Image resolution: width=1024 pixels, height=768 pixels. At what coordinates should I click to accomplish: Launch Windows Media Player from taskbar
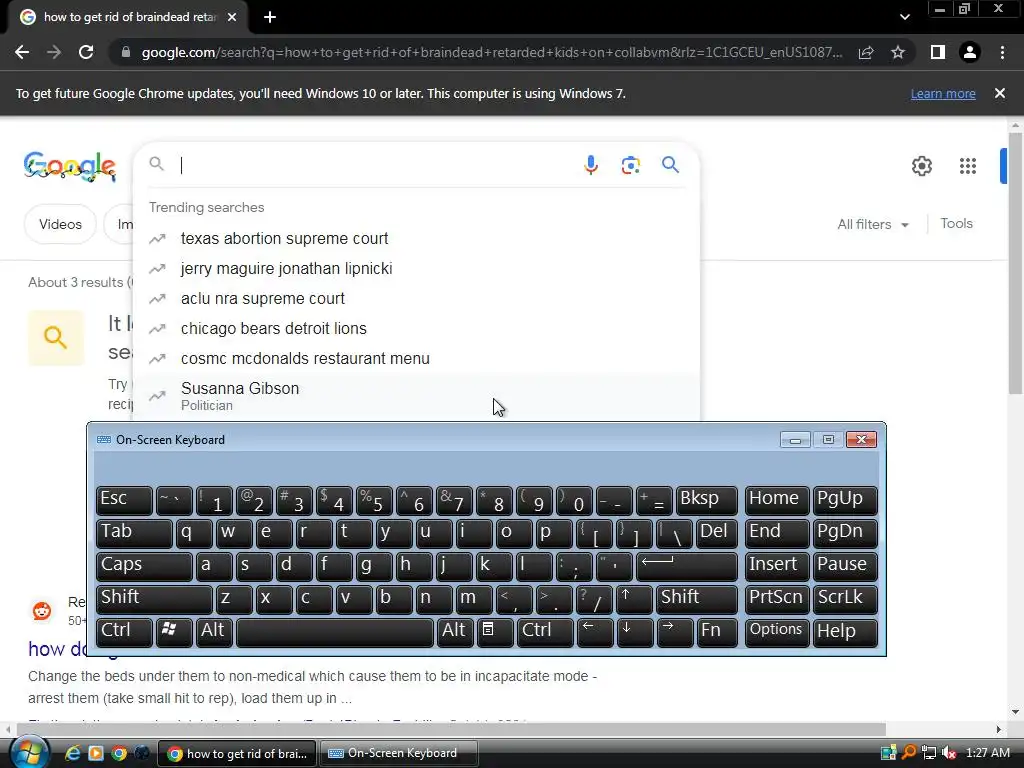pos(96,753)
